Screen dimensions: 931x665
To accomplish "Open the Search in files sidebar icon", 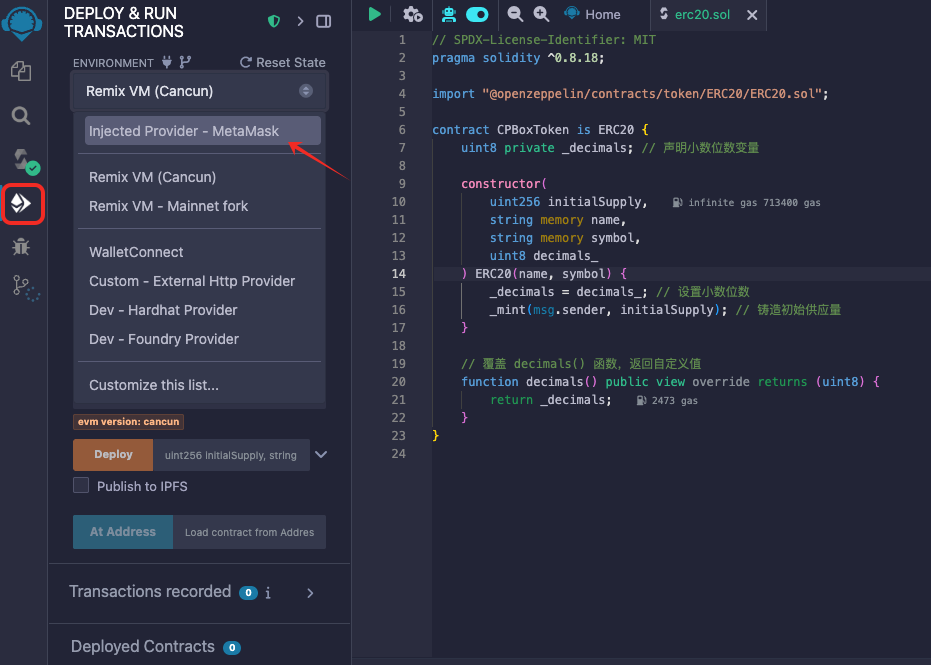I will pyautogui.click(x=21, y=115).
